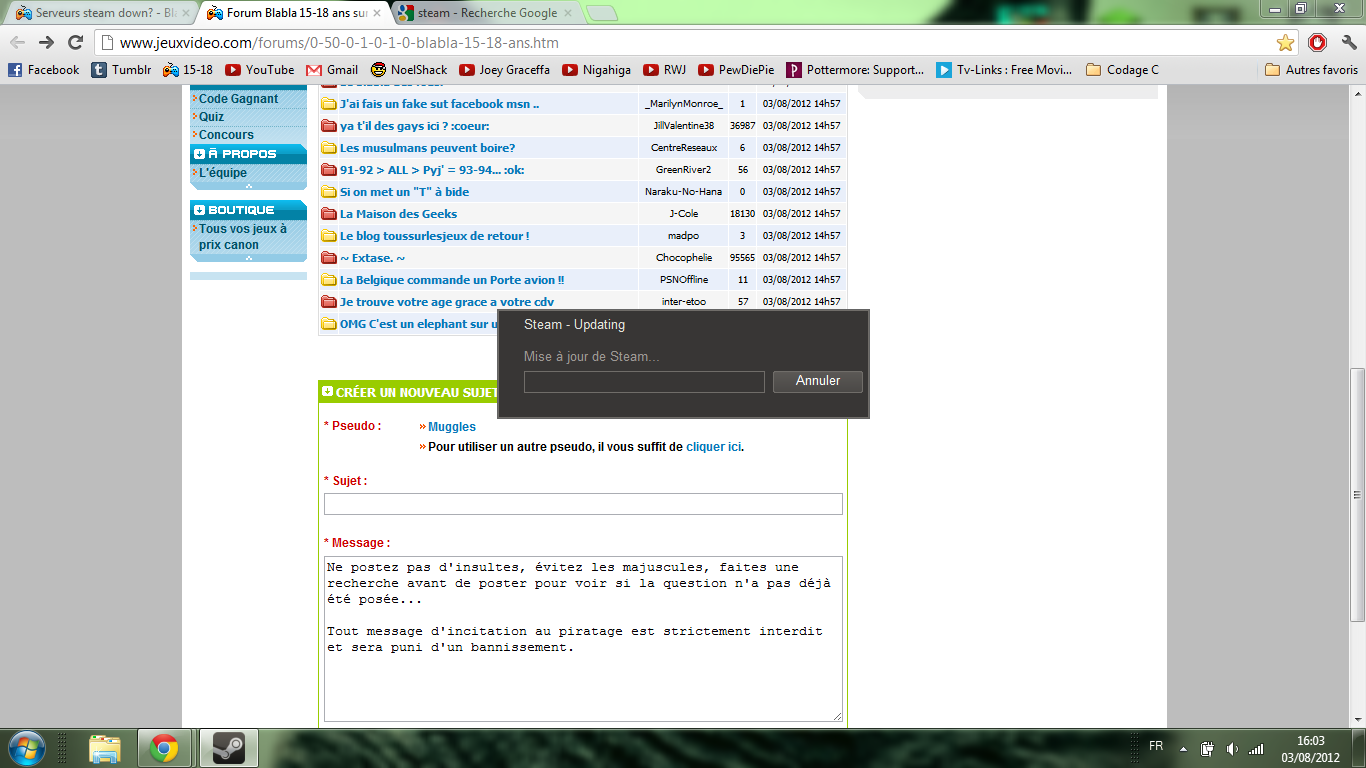
Task: Click the page's vertical scrollbar thumb
Action: (x=1357, y=495)
